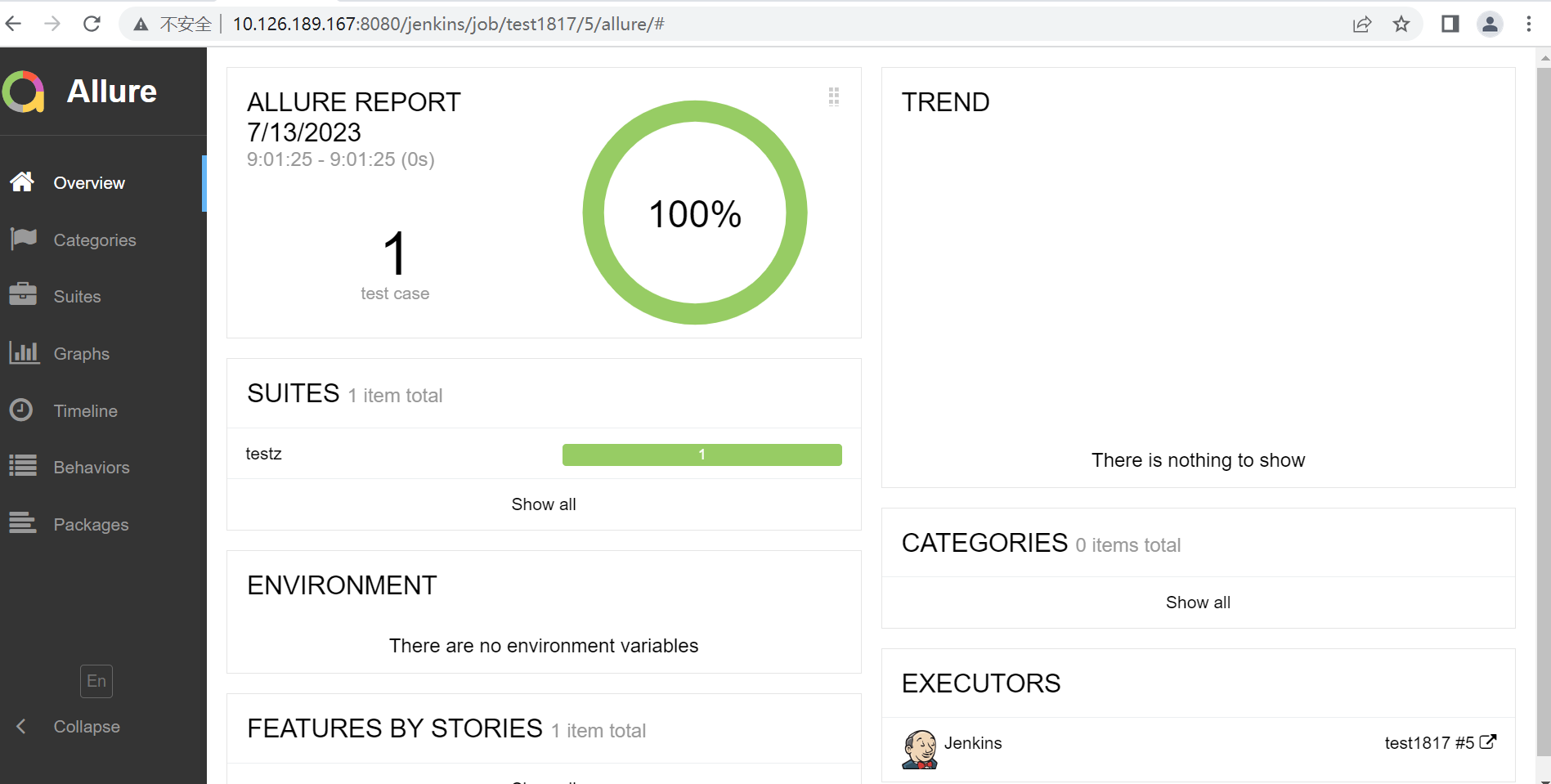The height and width of the screenshot is (784, 1551).
Task: Open the En language selector
Action: [96, 681]
